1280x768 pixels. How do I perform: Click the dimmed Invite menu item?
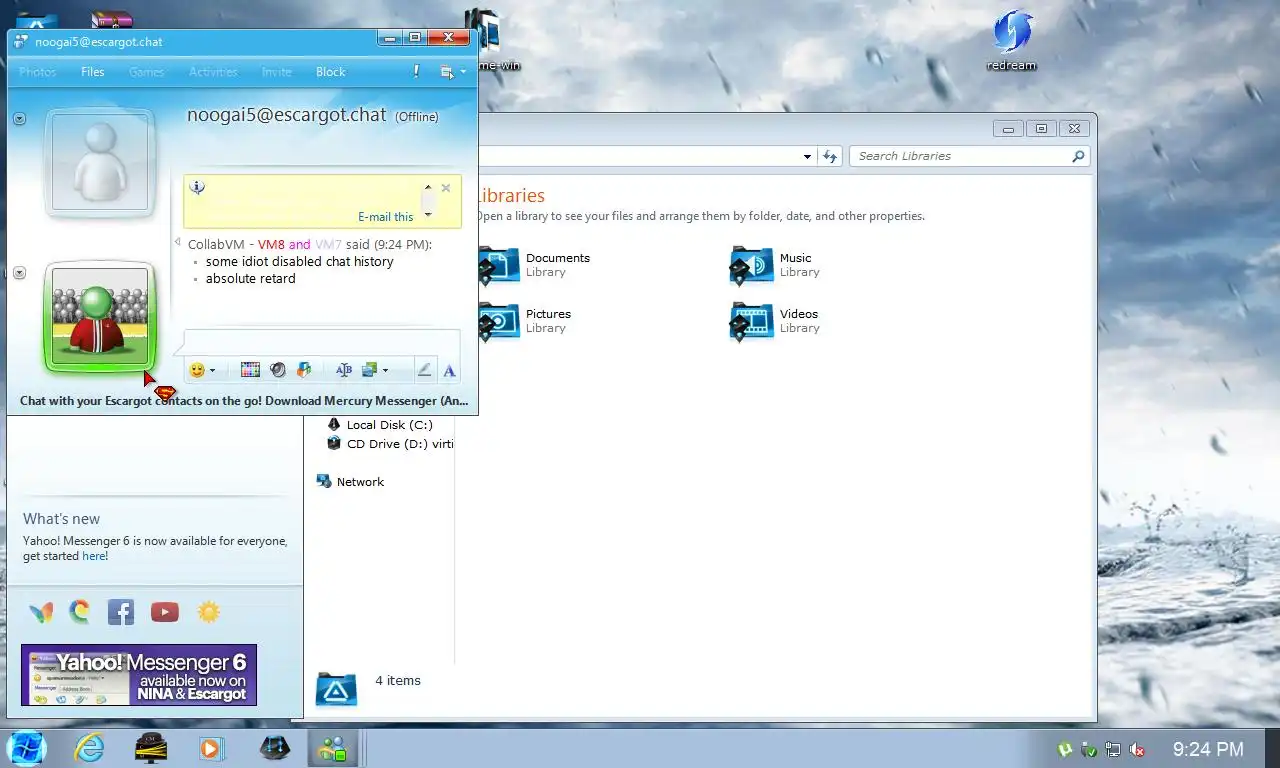tap(277, 72)
